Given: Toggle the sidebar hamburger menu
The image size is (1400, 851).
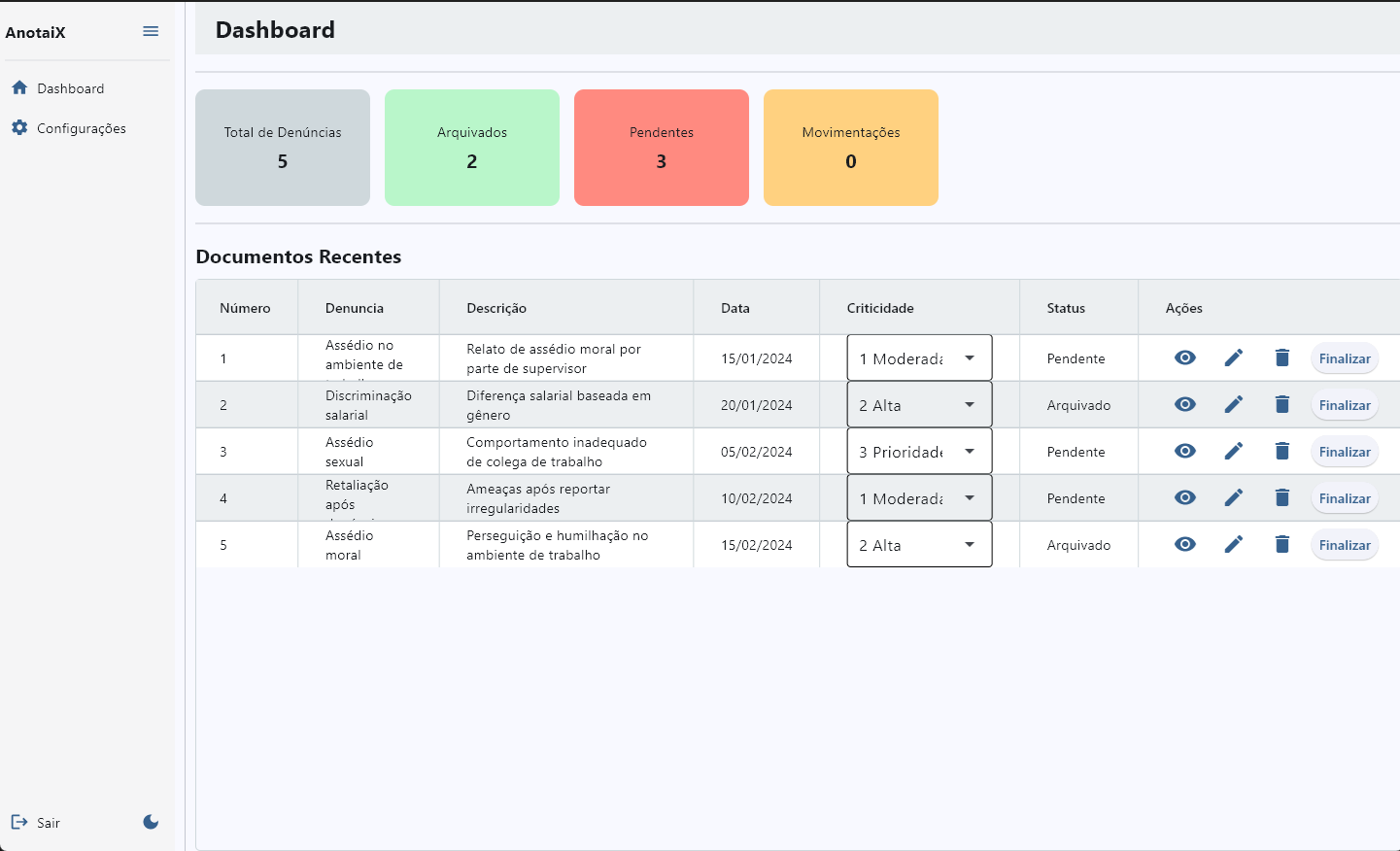Looking at the screenshot, I should tap(151, 31).
